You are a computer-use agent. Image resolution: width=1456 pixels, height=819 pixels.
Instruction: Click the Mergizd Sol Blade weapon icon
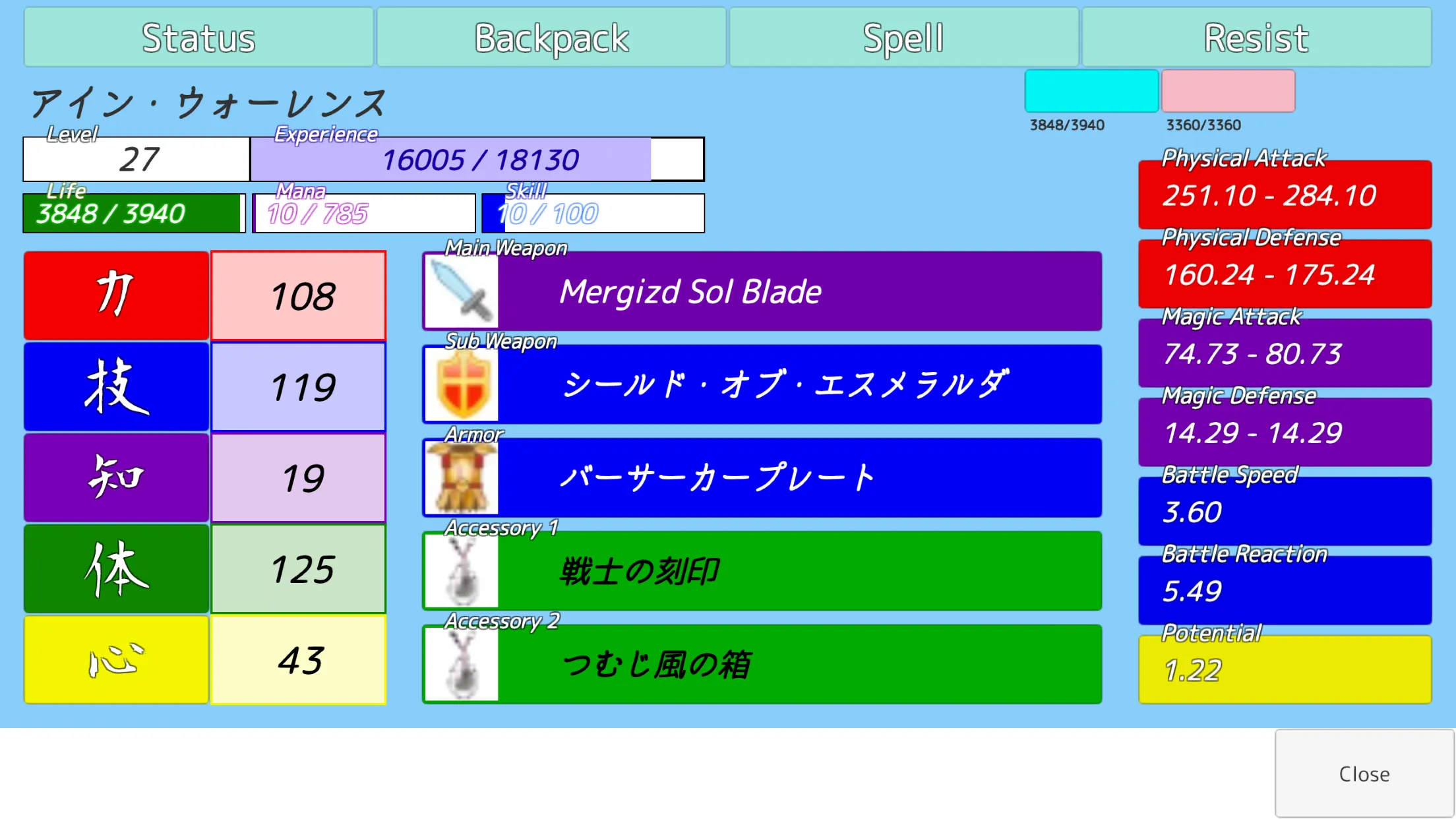click(461, 291)
